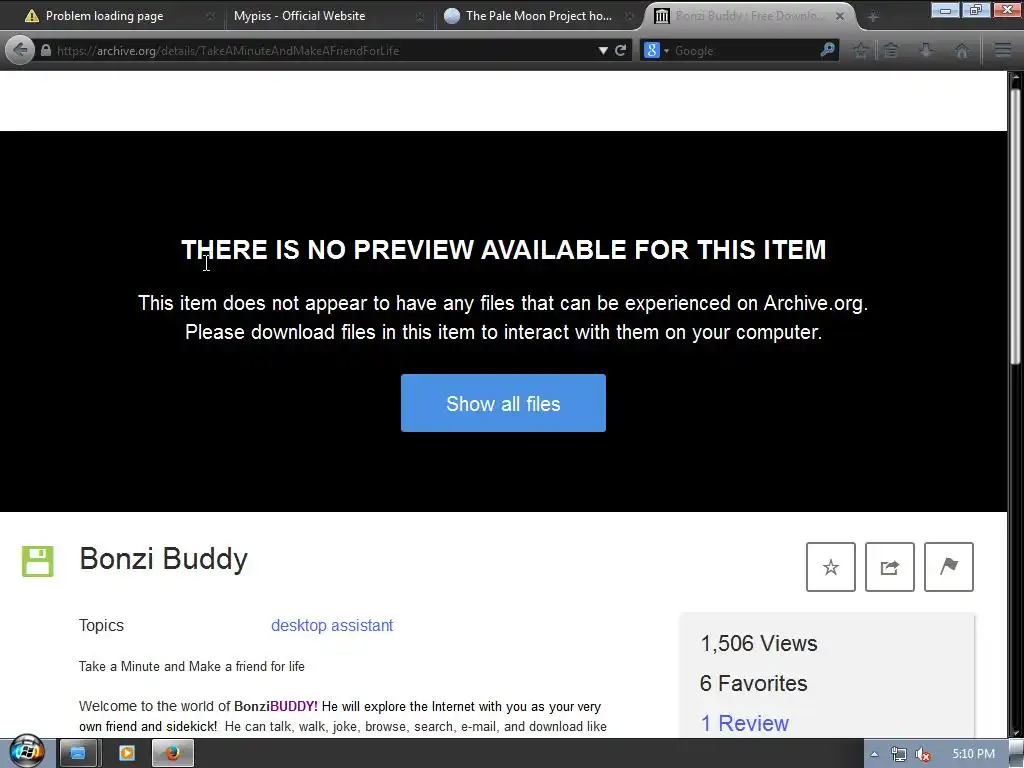Open the downloads arrow icon
The height and width of the screenshot is (768, 1024).
(926, 50)
